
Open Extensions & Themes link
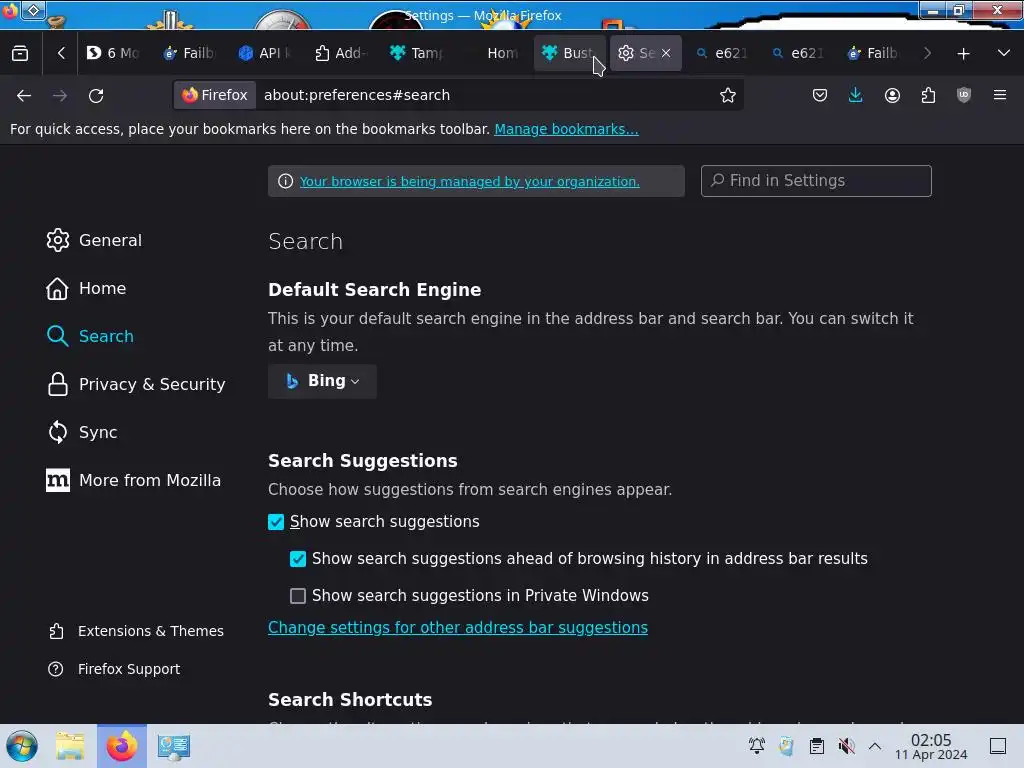pyautogui.click(x=136, y=631)
